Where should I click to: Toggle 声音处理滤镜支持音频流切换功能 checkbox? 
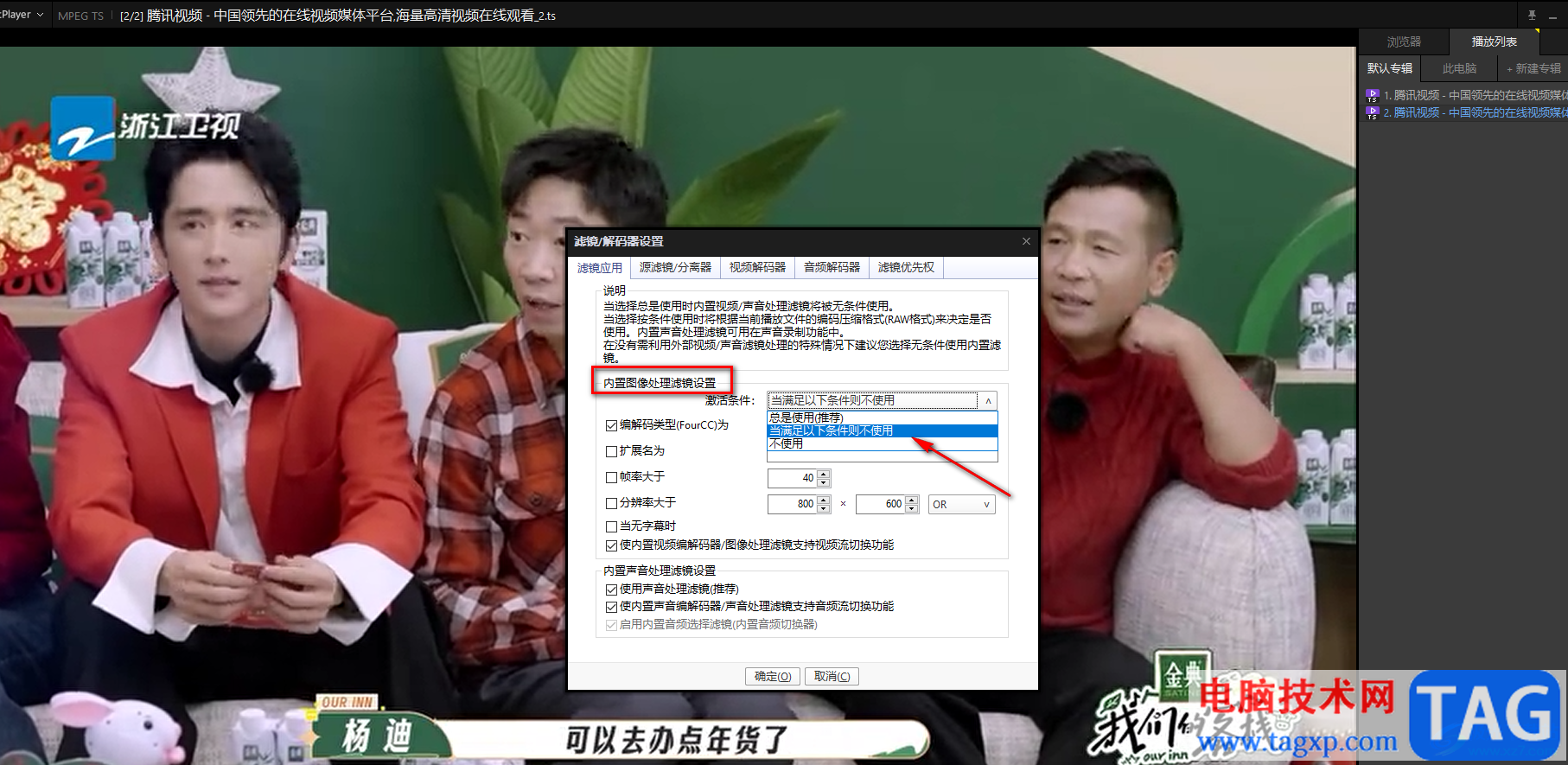pos(611,607)
